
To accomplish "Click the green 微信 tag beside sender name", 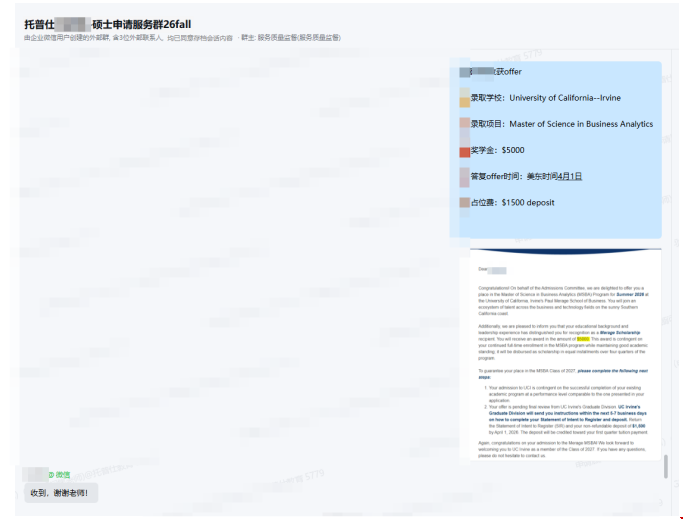I will (61, 474).
